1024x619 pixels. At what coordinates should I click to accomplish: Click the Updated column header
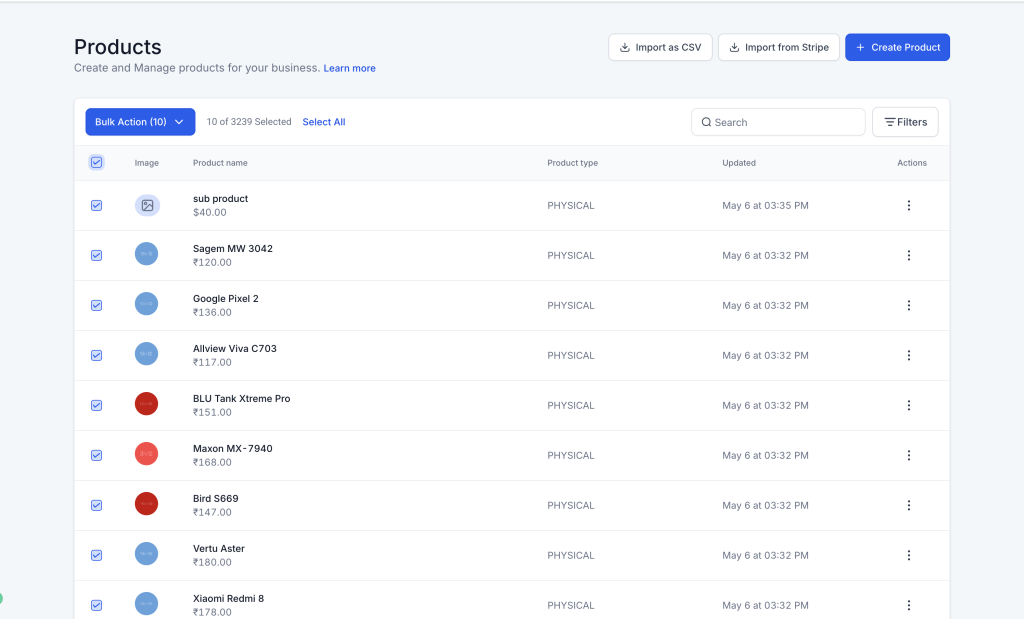(x=739, y=163)
